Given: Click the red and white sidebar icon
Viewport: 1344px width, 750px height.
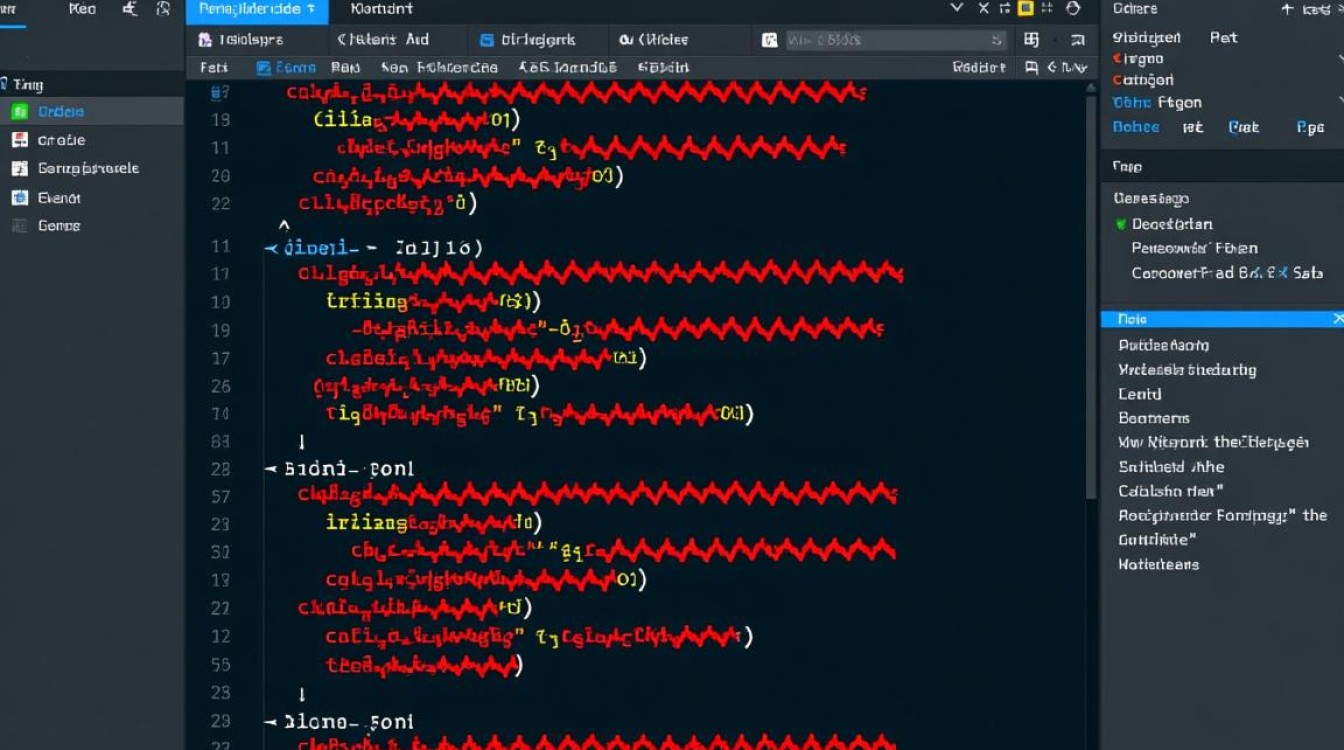Looking at the screenshot, I should pyautogui.click(x=19, y=140).
